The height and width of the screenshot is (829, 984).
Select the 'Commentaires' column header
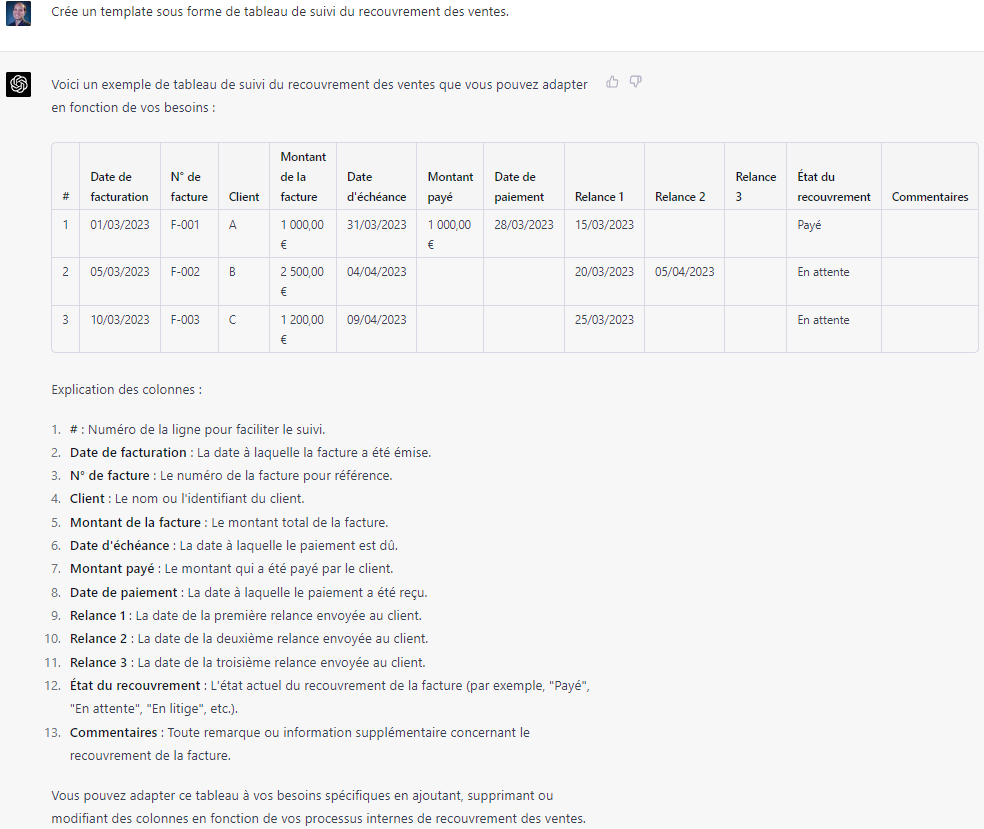pyautogui.click(x=929, y=197)
